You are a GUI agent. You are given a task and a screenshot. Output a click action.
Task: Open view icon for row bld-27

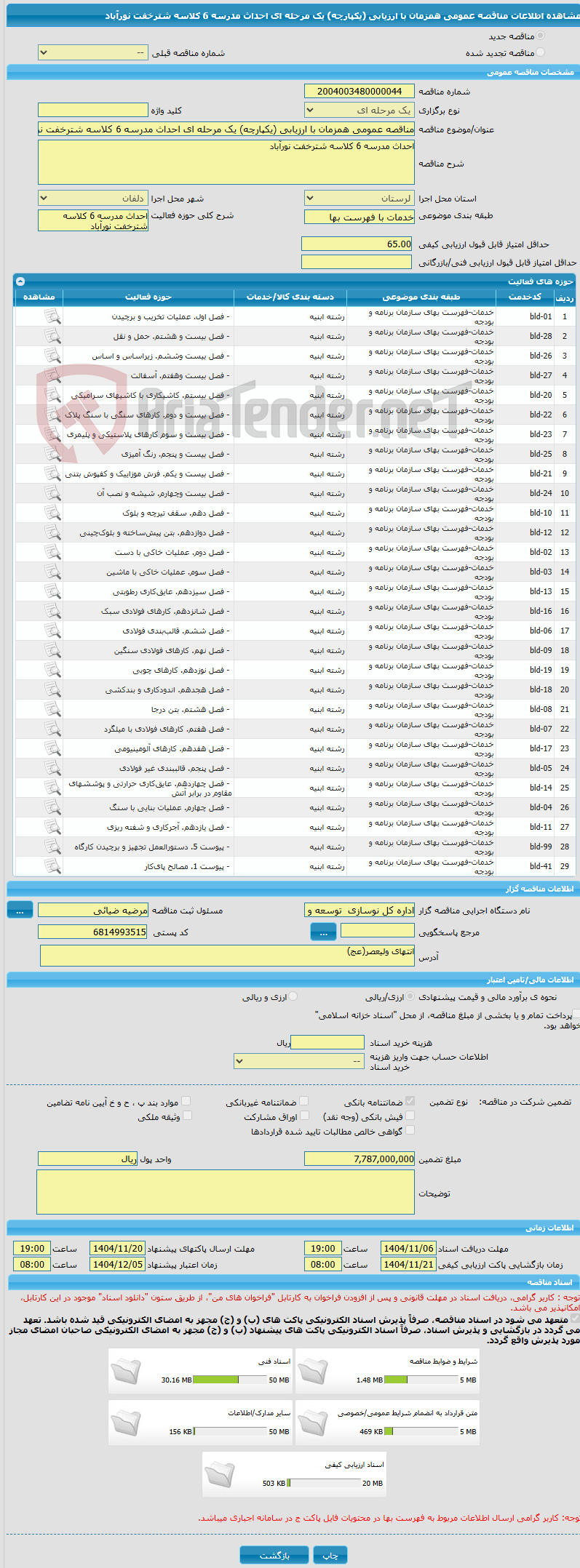[52, 375]
